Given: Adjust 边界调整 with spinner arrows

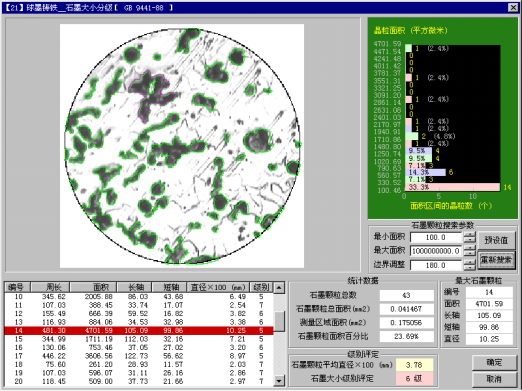Looking at the screenshot, I should (469, 265).
